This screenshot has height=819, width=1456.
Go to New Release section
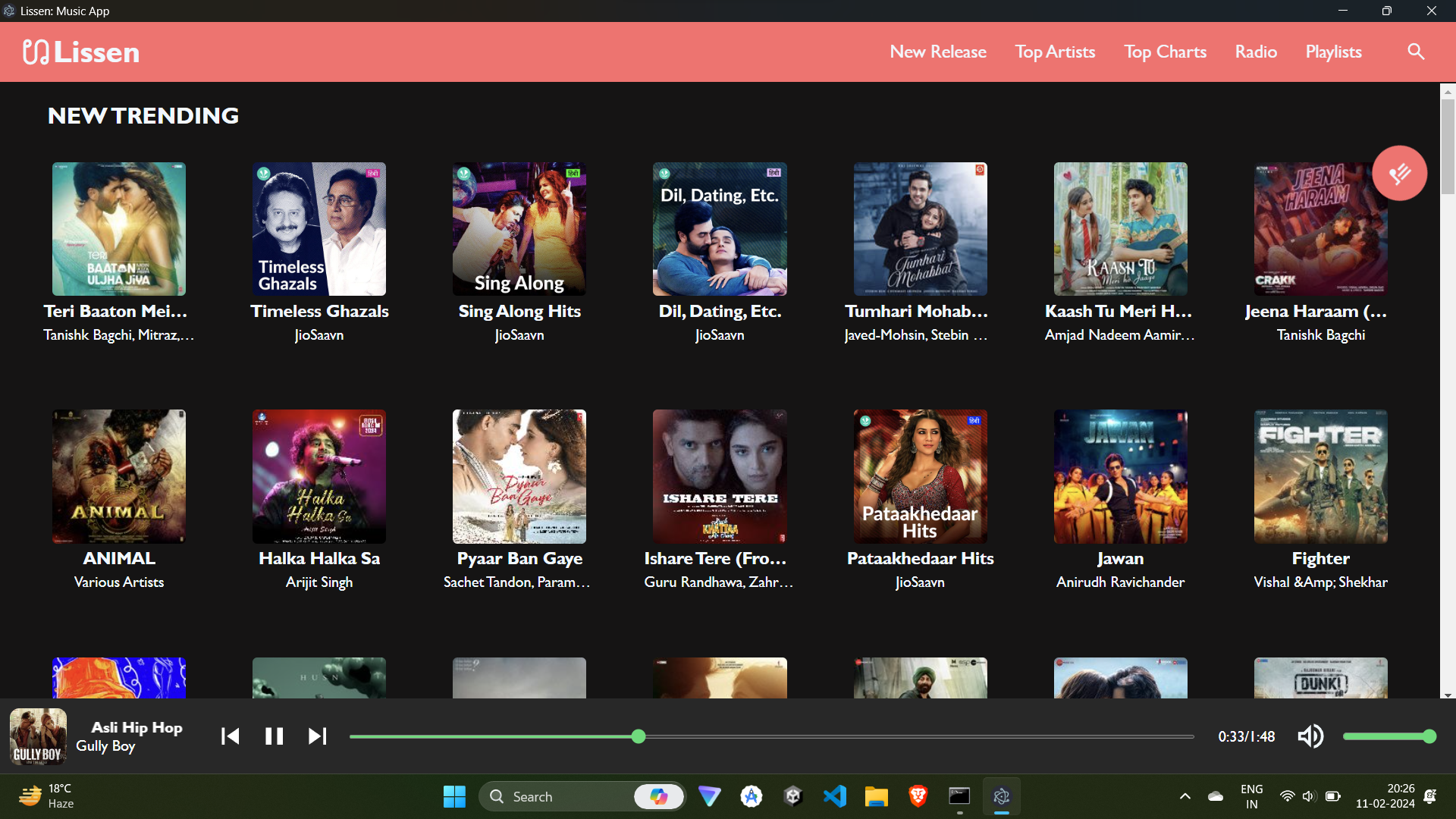point(938,52)
